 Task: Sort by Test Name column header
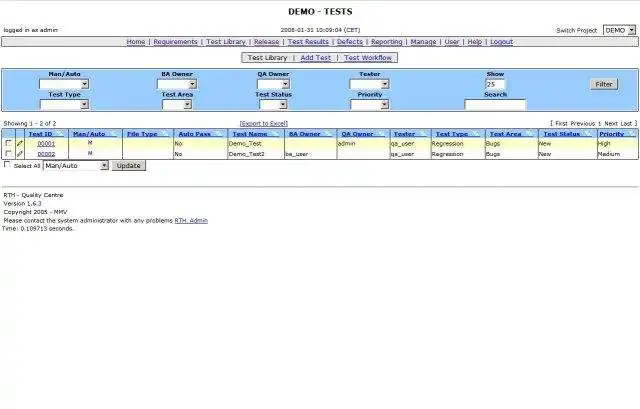(250, 134)
